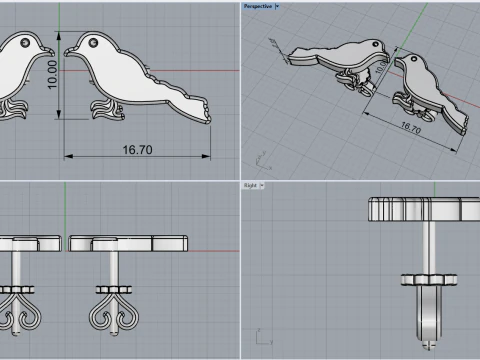
Task: Select the bird's eye circle of the full bird, top-left view
Action: coord(93,42)
